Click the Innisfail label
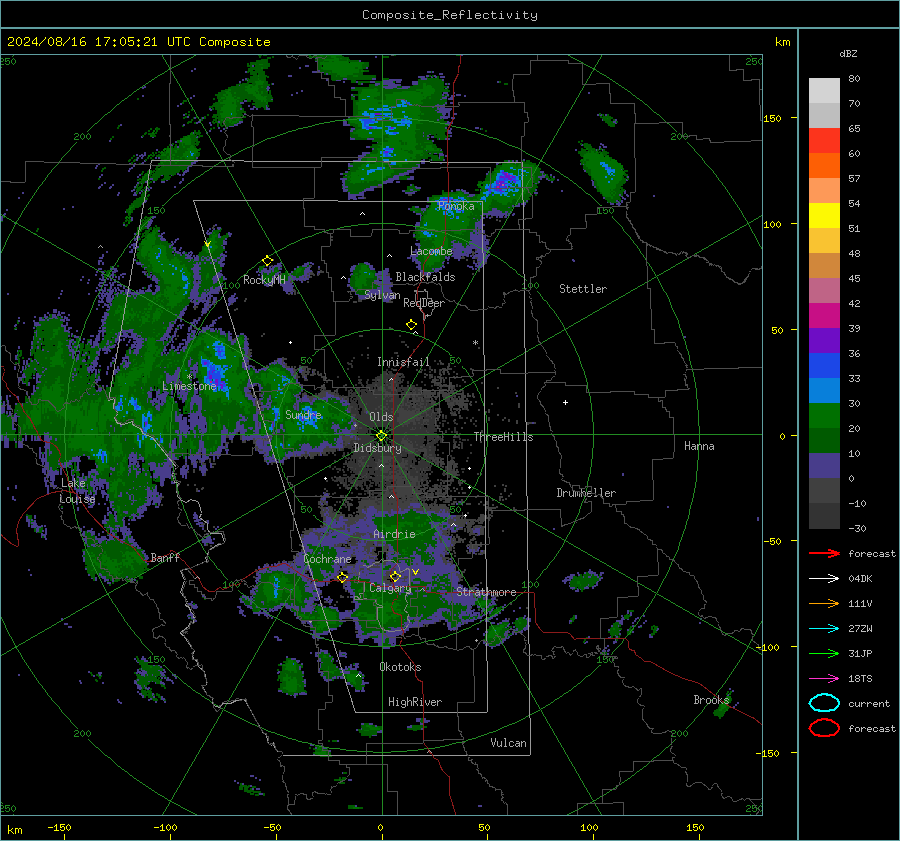 (403, 362)
